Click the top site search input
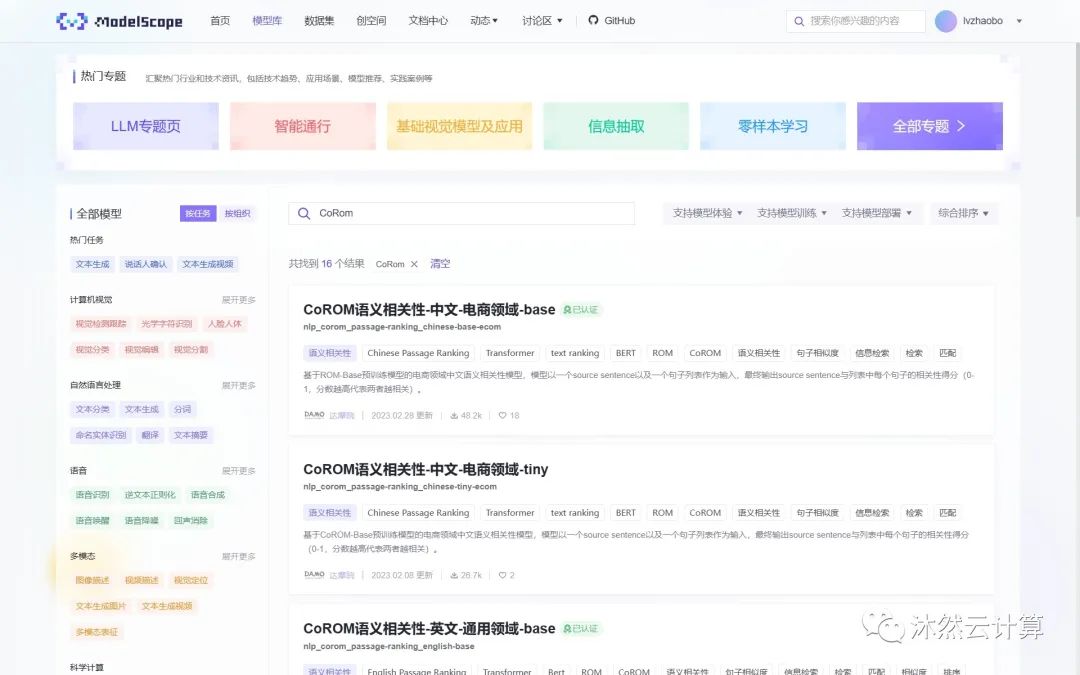Viewport: 1080px width, 675px height. pos(855,21)
